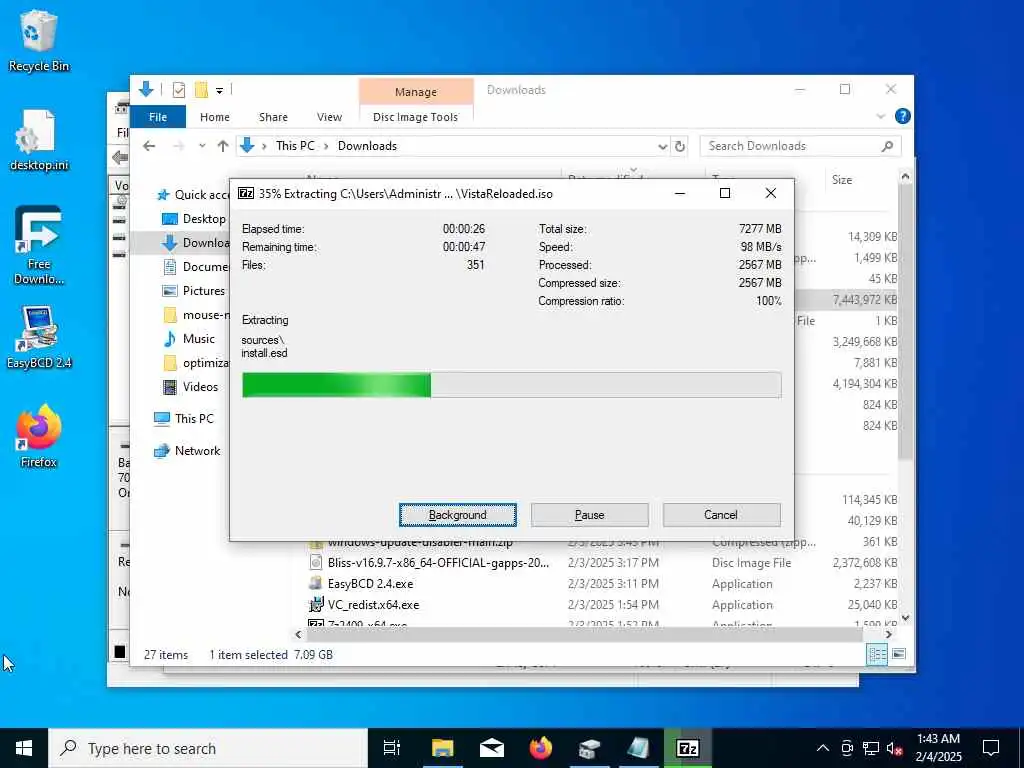Image resolution: width=1024 pixels, height=768 pixels.
Task: Click the Search Downloads field
Action: 800,146
